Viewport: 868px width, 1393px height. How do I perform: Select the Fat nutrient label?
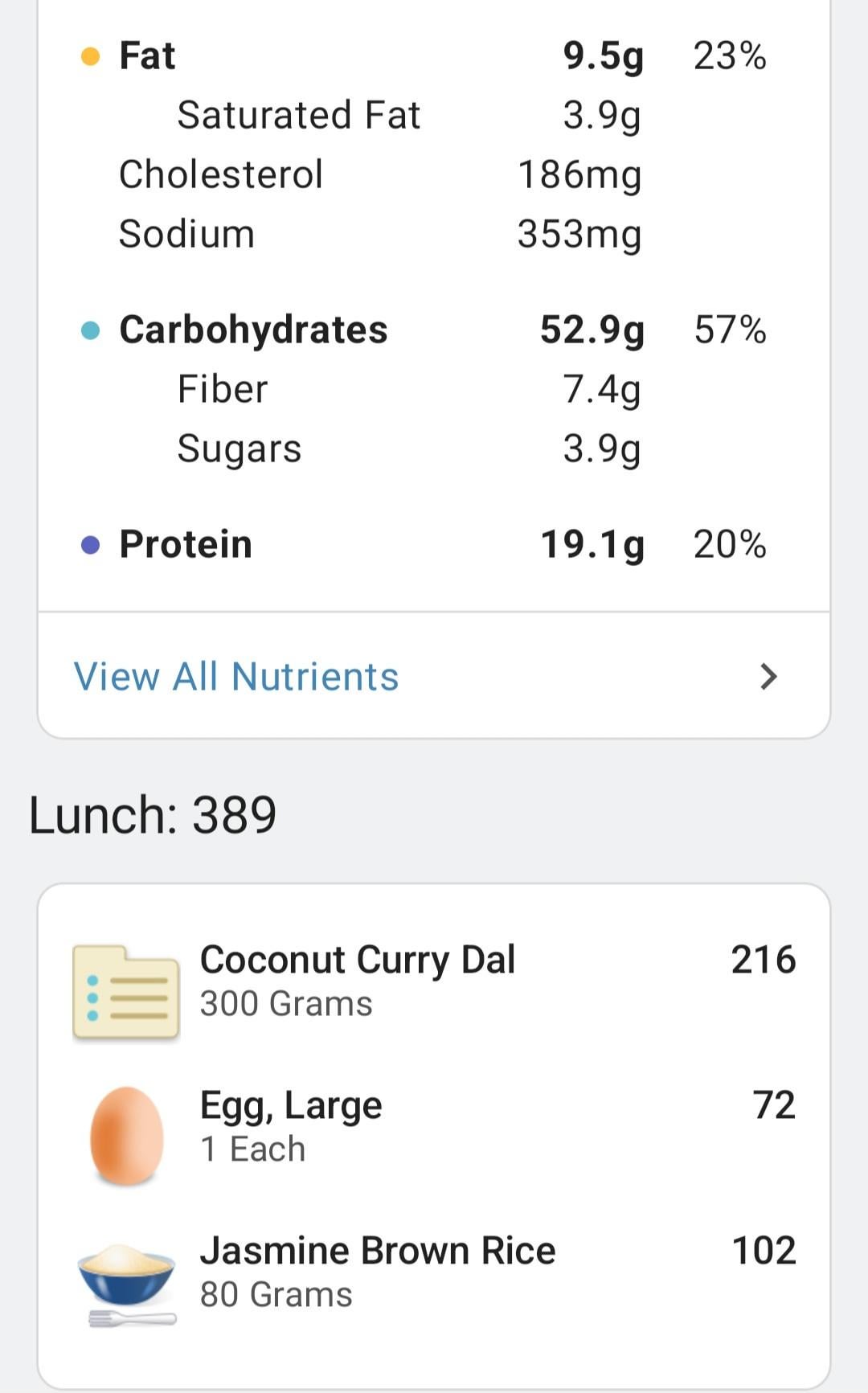147,56
